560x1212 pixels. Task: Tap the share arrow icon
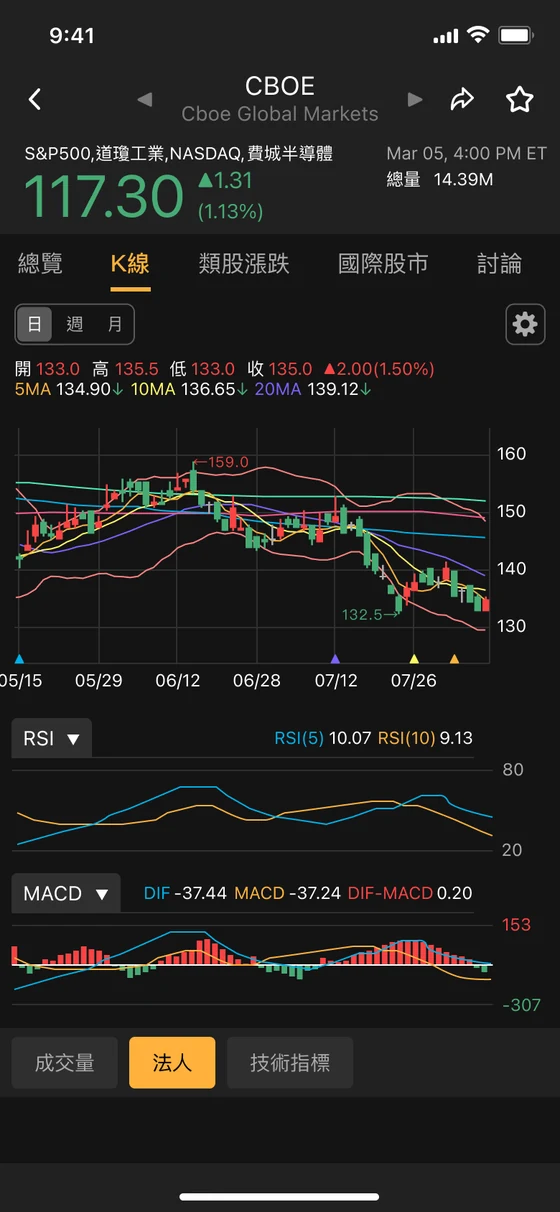coord(462,99)
